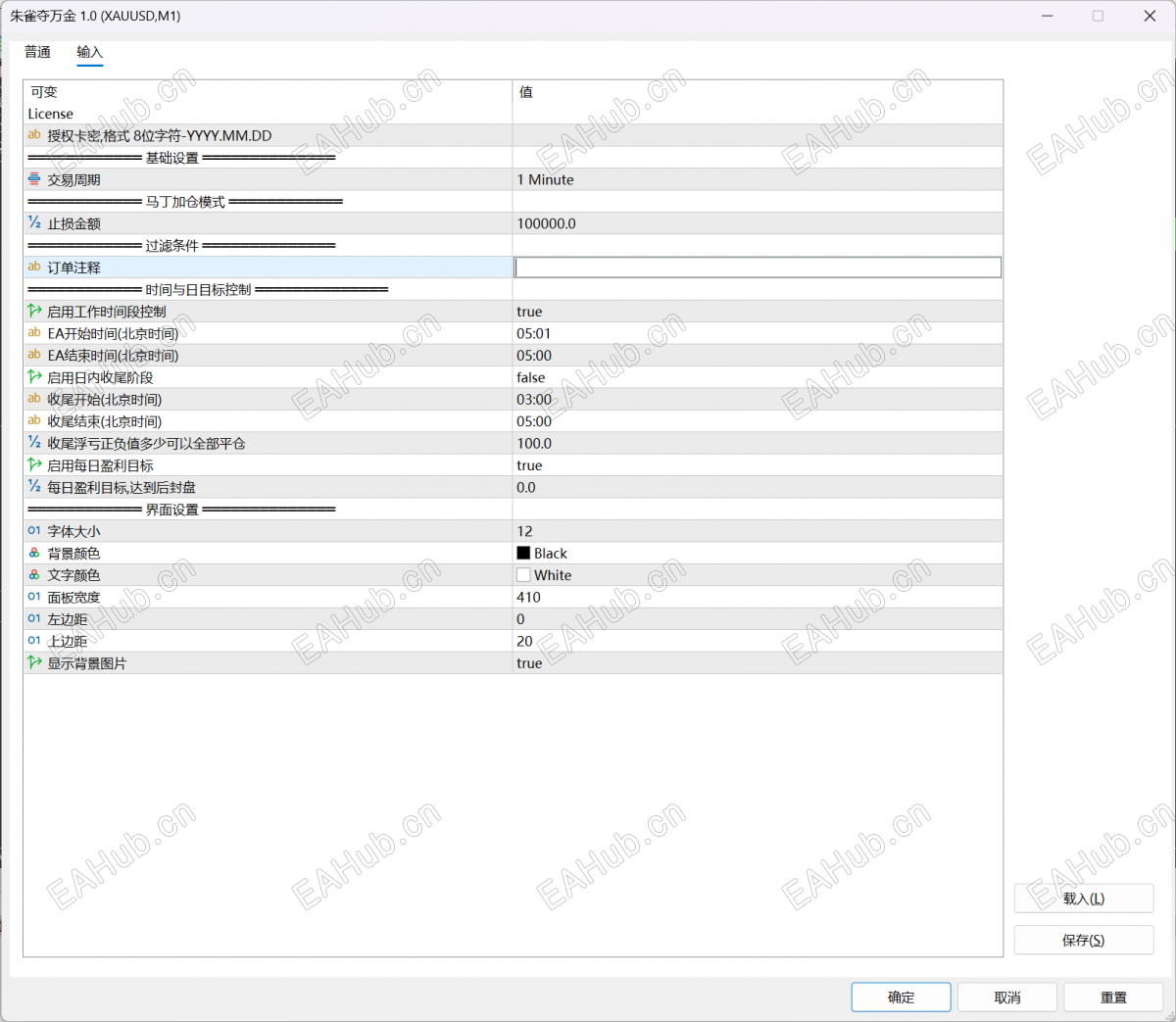The height and width of the screenshot is (1022, 1176).
Task: Click the fraction icon beside 止损金额
Action: point(34,223)
